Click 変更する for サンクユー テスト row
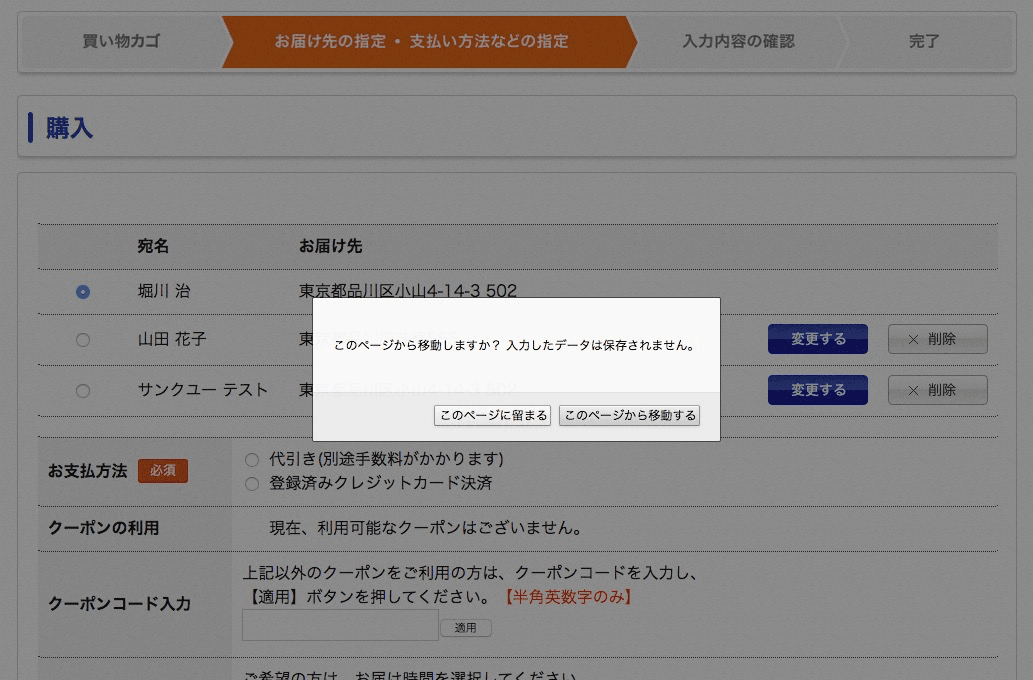This screenshot has width=1033, height=680. point(817,390)
